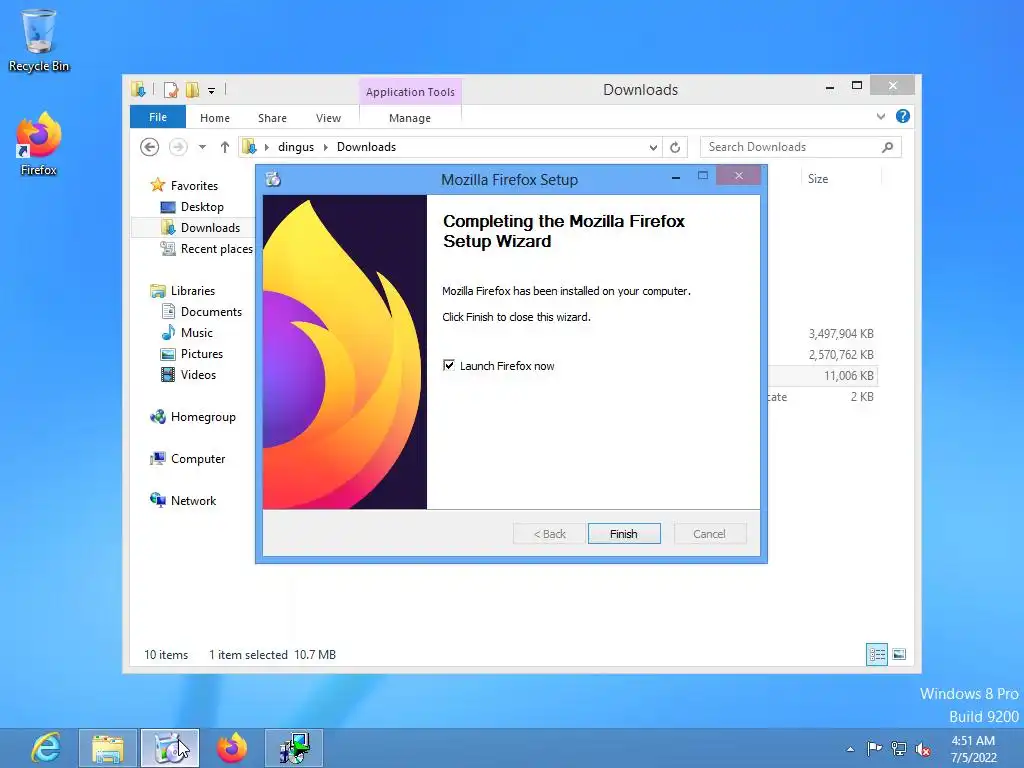The width and height of the screenshot is (1024, 768).
Task: Click the New folder quick access icon
Action: click(192, 90)
